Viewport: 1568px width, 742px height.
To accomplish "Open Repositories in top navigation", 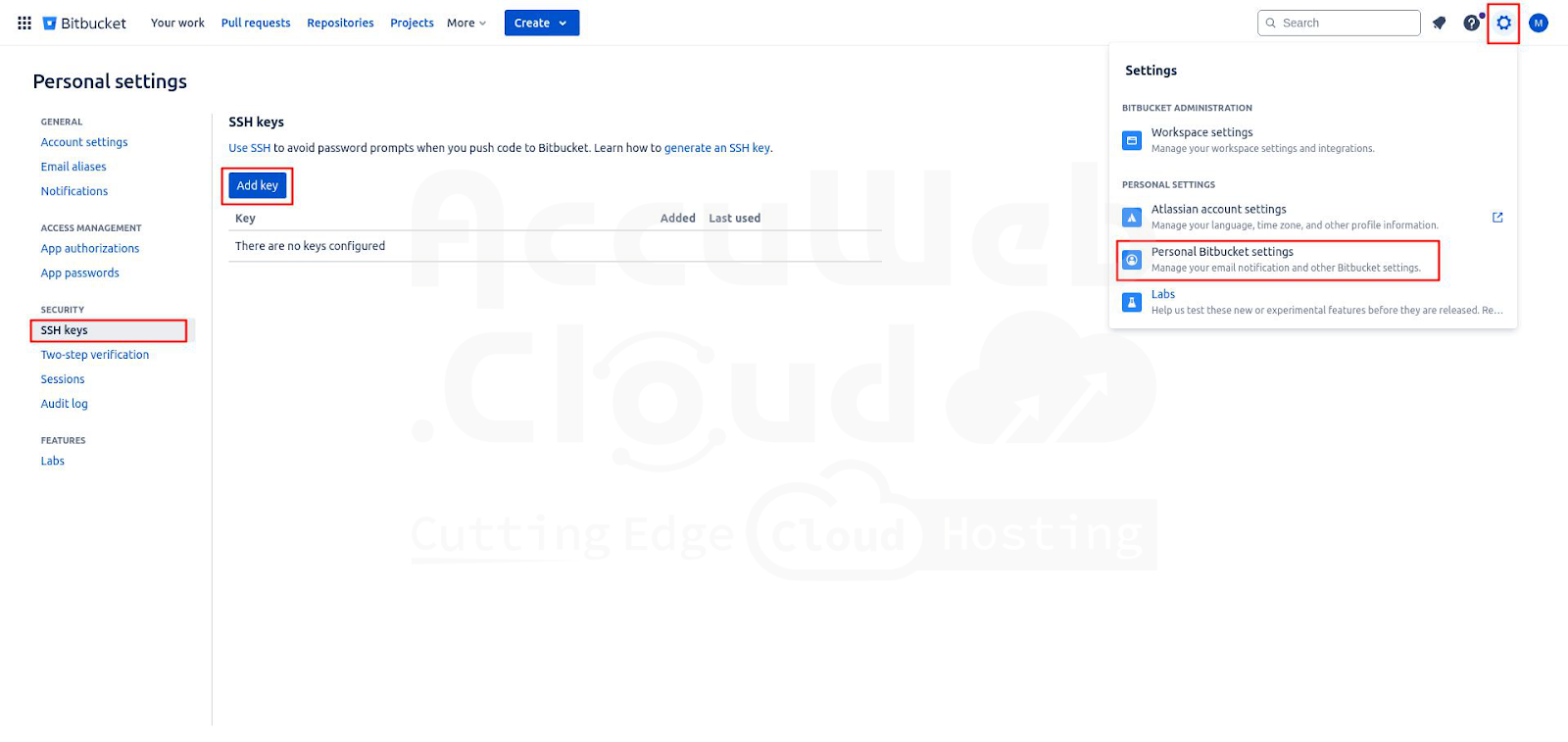I will [340, 23].
